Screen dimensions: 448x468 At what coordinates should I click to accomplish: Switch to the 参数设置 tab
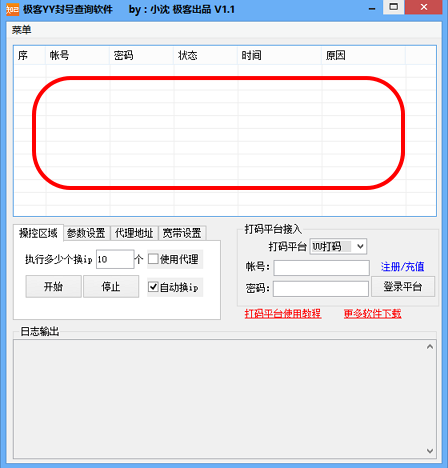pos(86,233)
